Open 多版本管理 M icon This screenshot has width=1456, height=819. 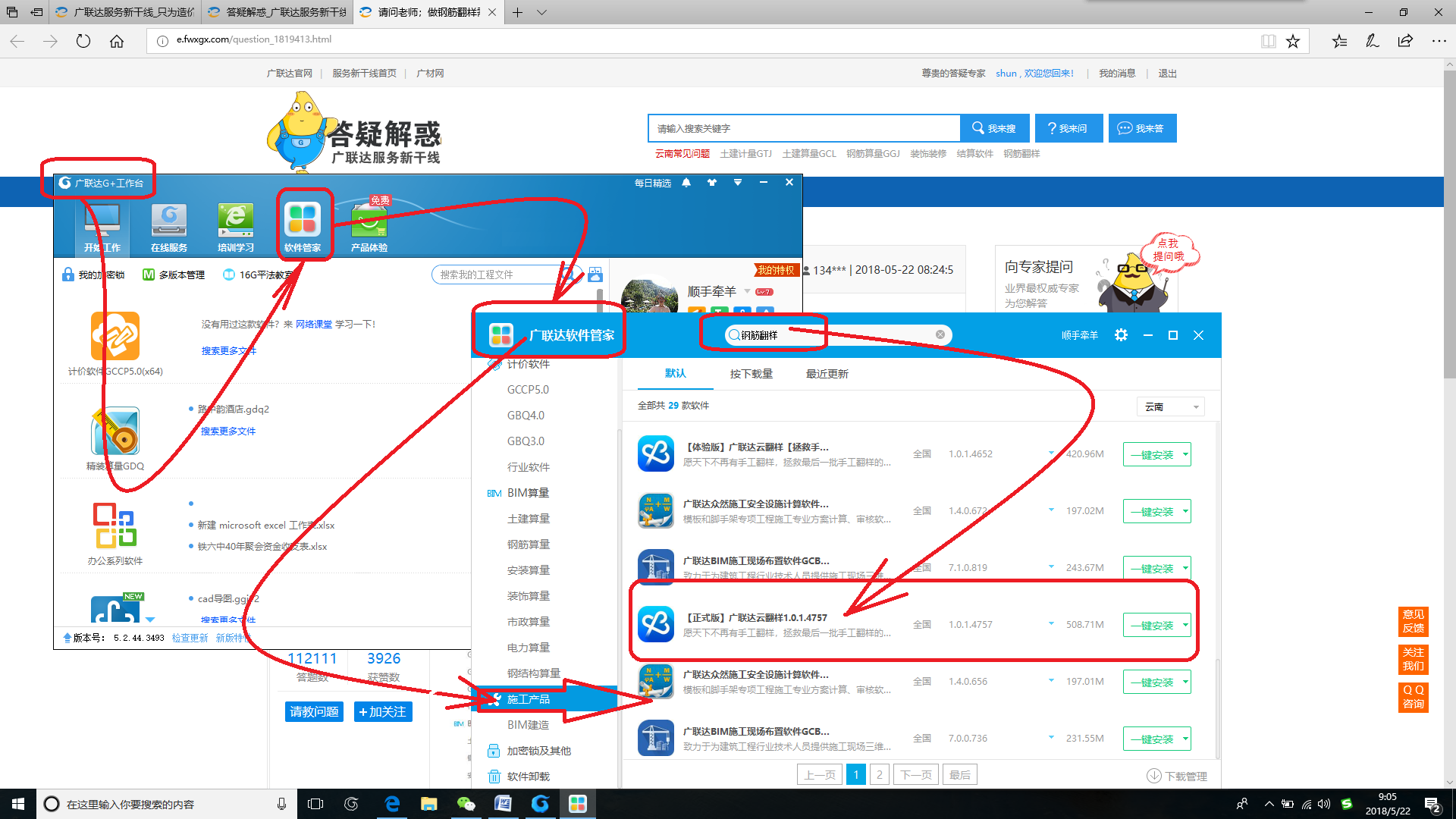point(149,275)
